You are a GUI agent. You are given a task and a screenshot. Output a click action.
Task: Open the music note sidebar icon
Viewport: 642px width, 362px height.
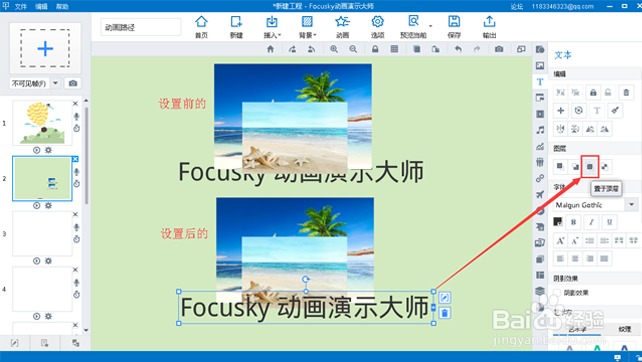click(x=540, y=130)
